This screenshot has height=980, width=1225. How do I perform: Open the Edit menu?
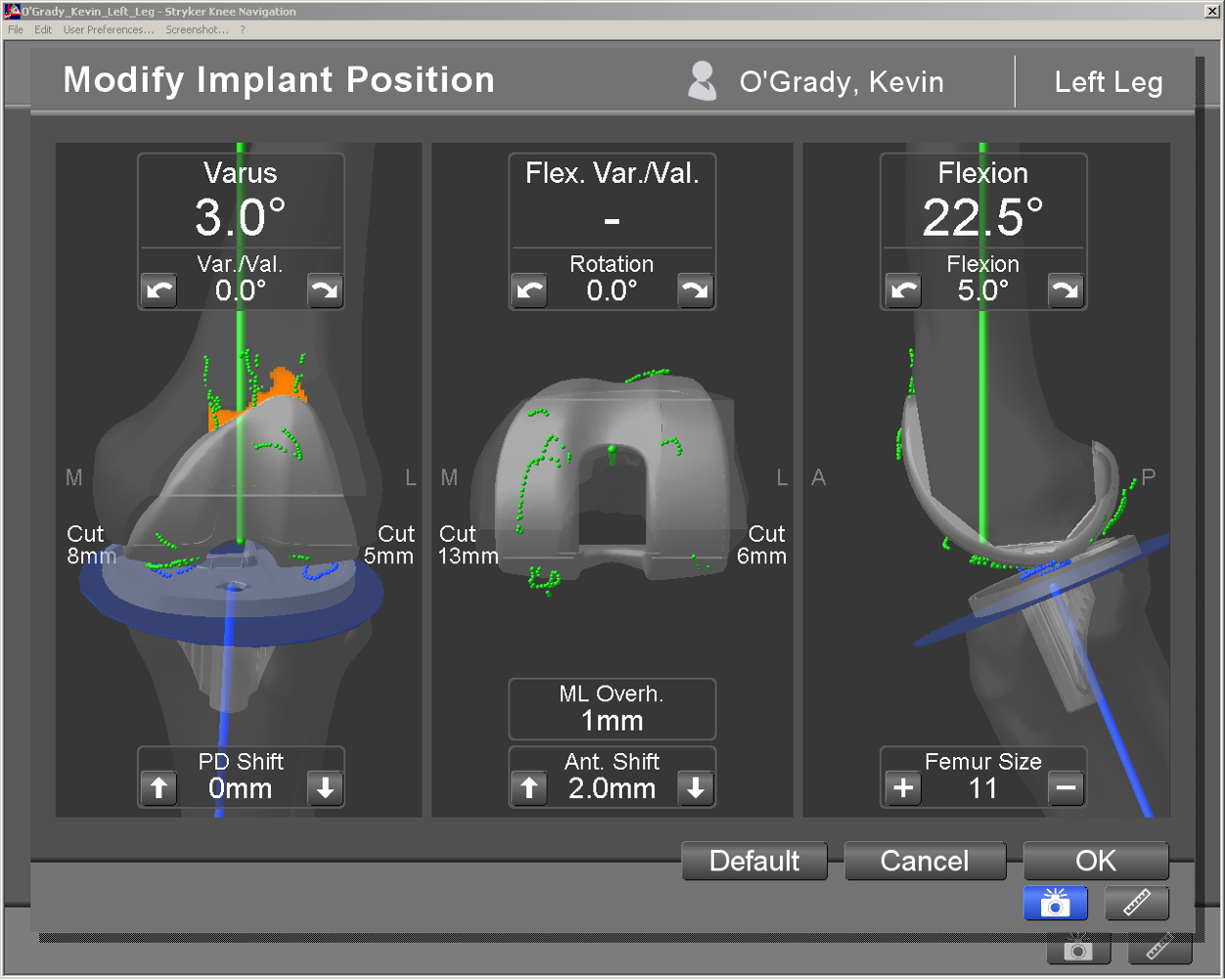(x=43, y=30)
